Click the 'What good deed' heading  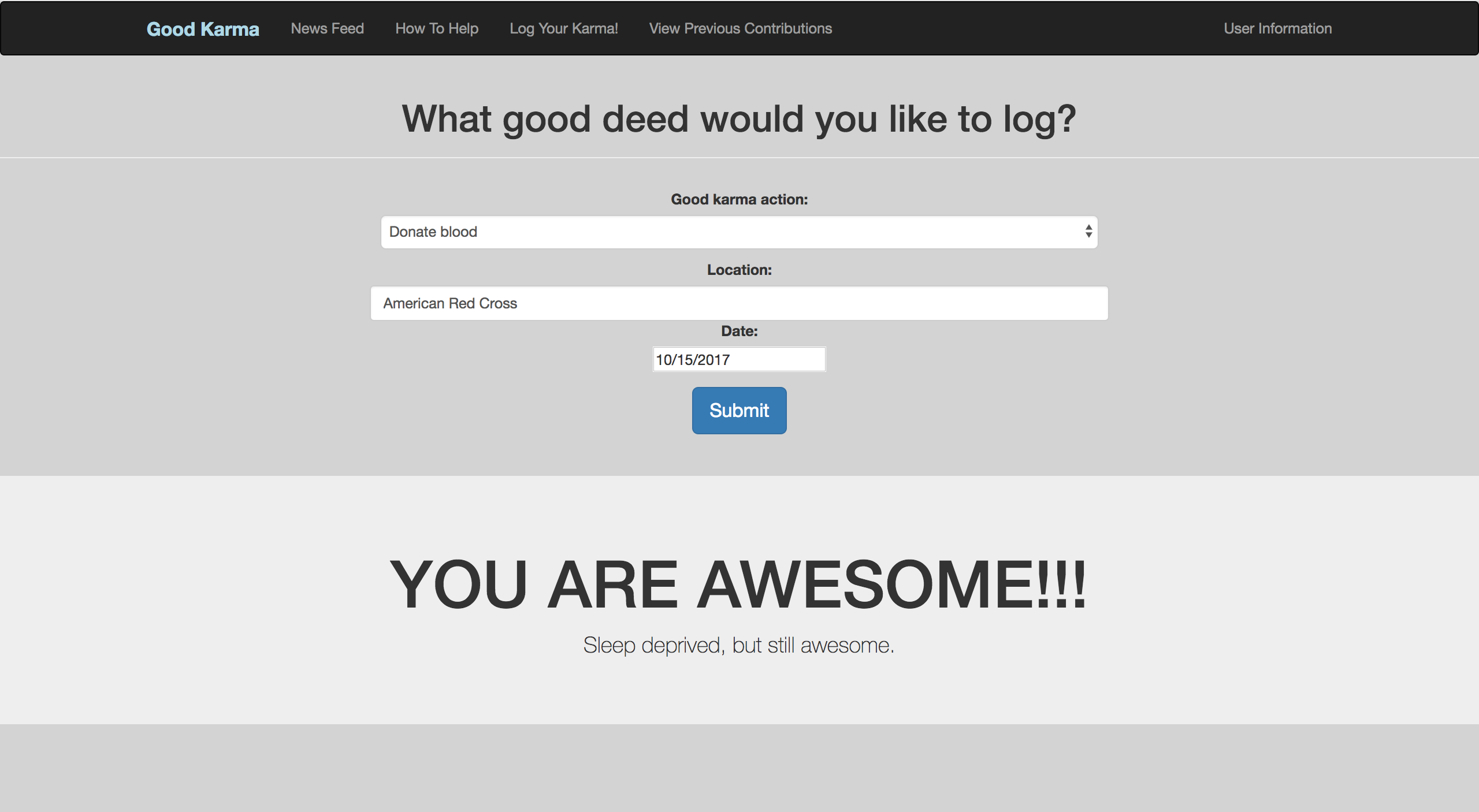click(739, 119)
